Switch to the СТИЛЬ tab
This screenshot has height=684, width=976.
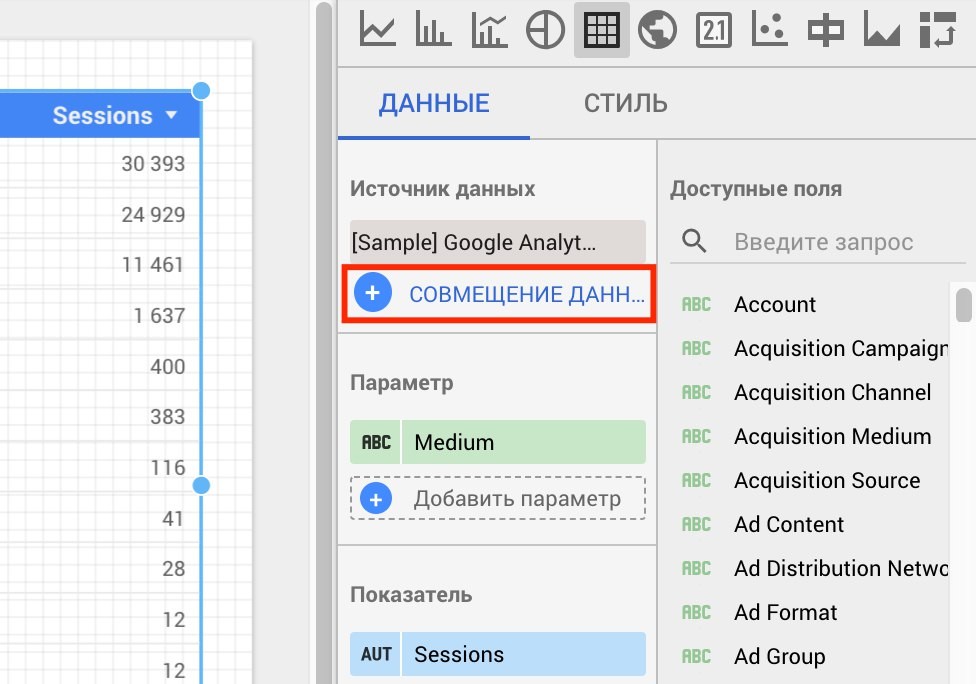[625, 102]
